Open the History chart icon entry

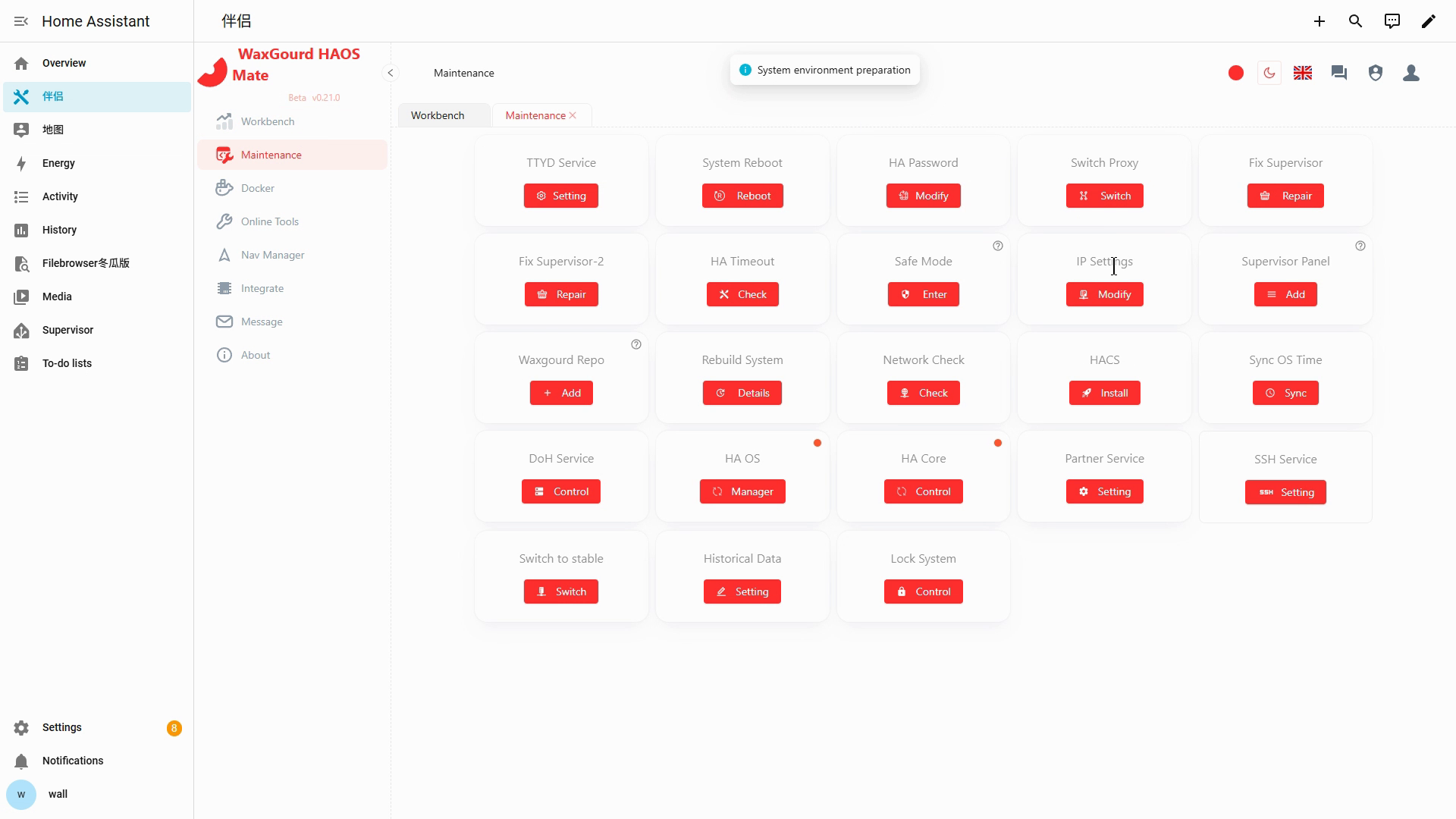21,230
